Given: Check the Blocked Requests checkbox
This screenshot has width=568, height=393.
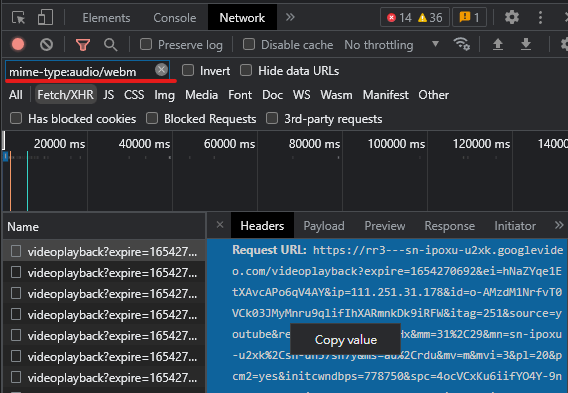Looking at the screenshot, I should 152,118.
